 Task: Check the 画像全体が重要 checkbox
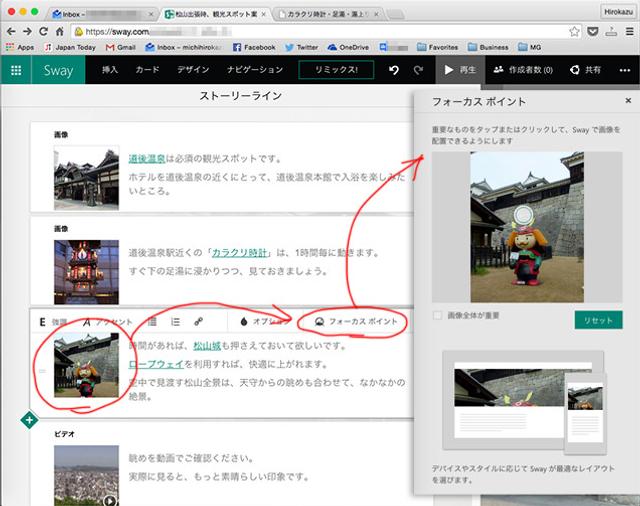coord(438,316)
